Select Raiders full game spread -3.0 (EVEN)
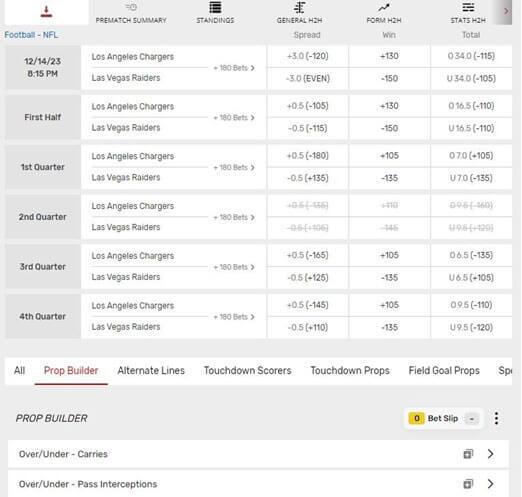522x497 pixels. tap(308, 79)
